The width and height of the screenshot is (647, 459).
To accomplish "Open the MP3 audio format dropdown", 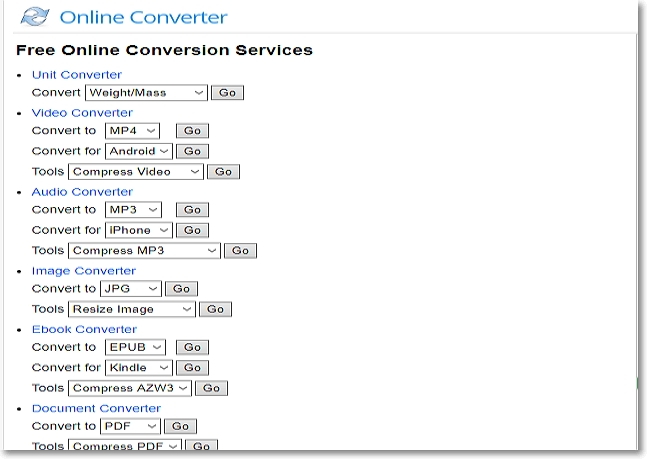I will 133,210.
